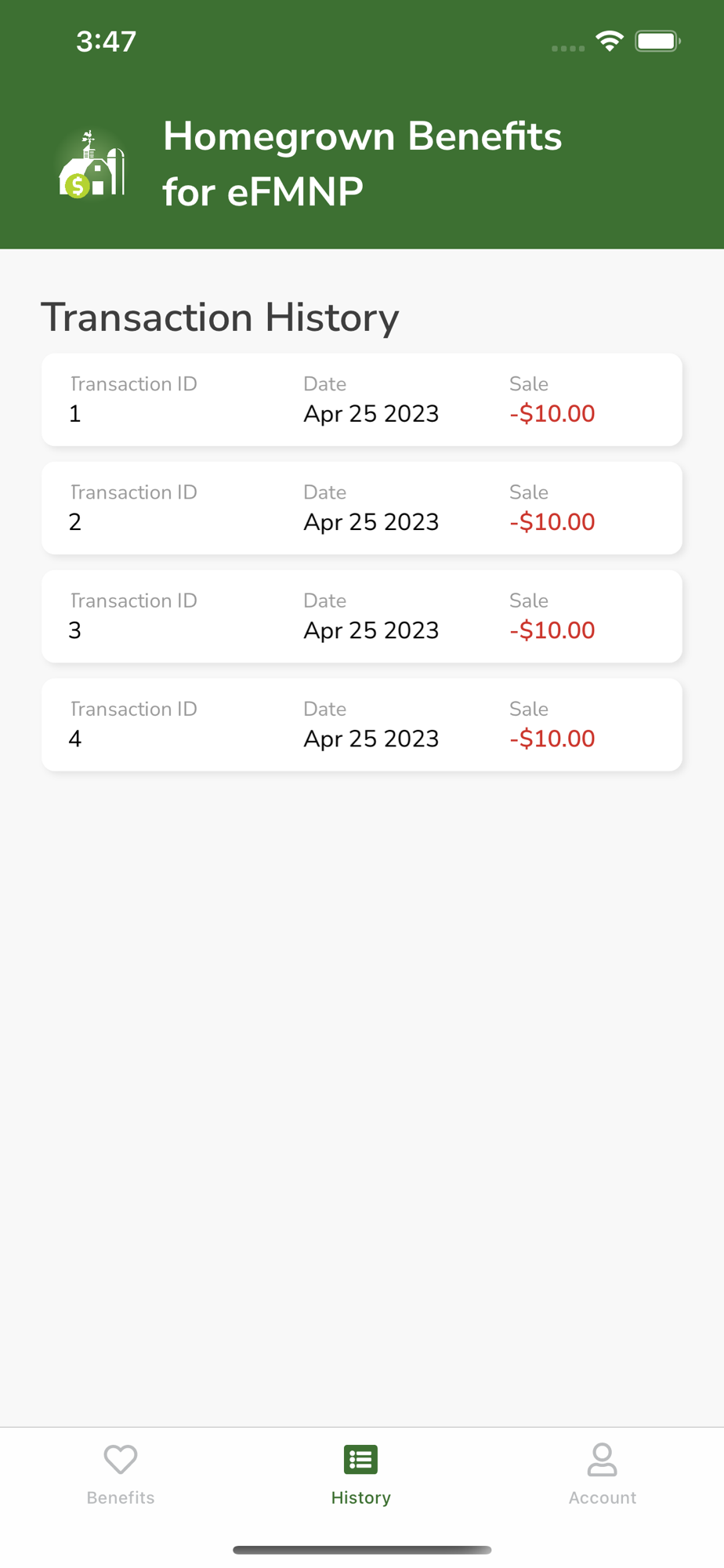The height and width of the screenshot is (1568, 724).
Task: Tap the Wi-Fi status icon
Action: click(x=610, y=41)
